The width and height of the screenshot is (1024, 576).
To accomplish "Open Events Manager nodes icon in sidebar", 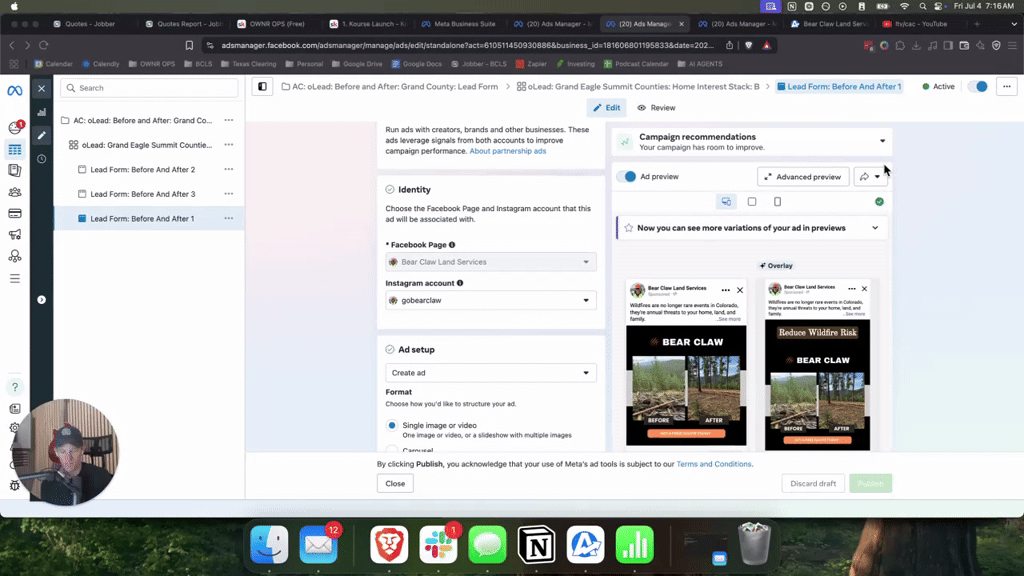I will coord(14,256).
